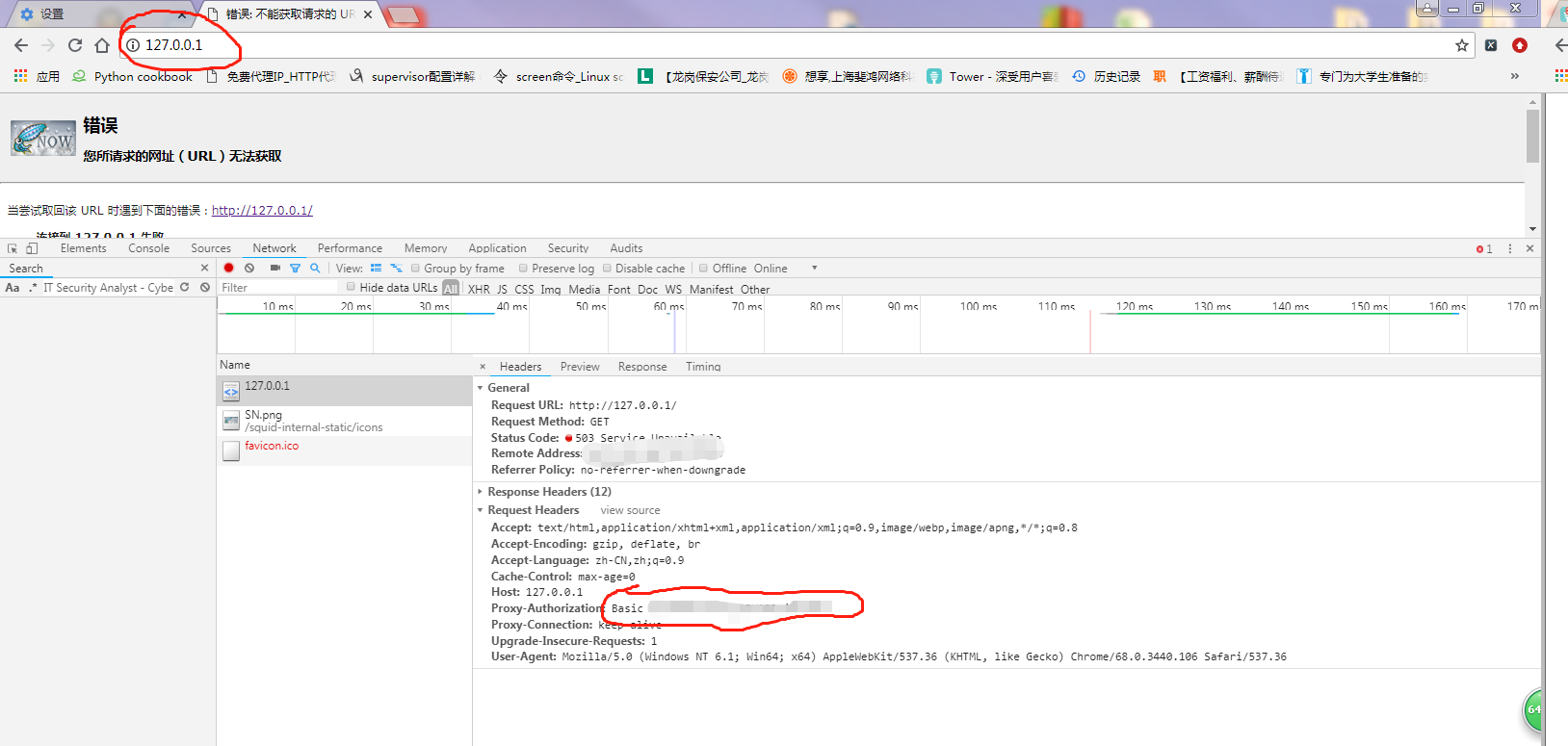
Task: Show more bookmarks with the double chevron
Action: click(1514, 76)
